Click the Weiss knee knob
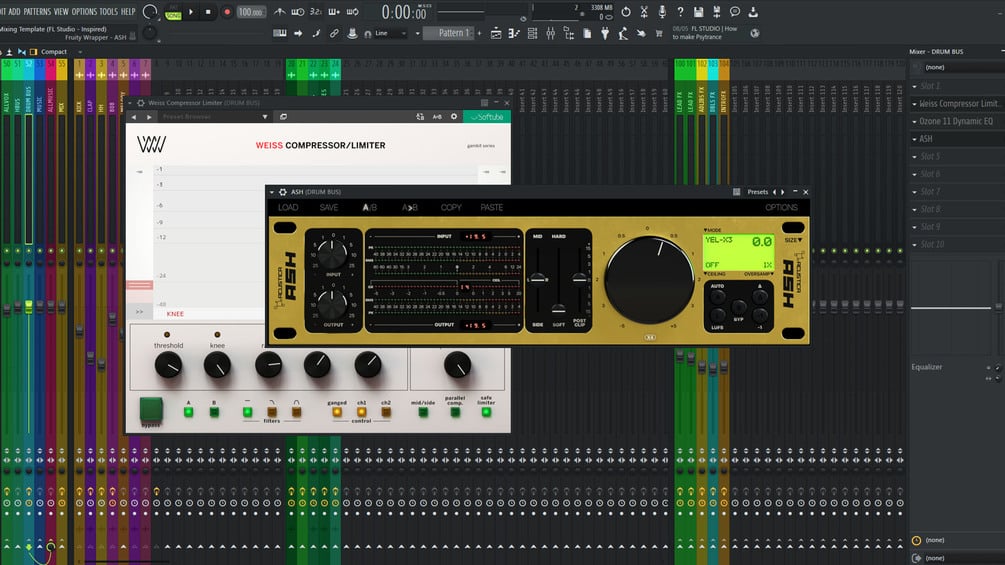Image resolution: width=1005 pixels, height=565 pixels. tap(217, 365)
